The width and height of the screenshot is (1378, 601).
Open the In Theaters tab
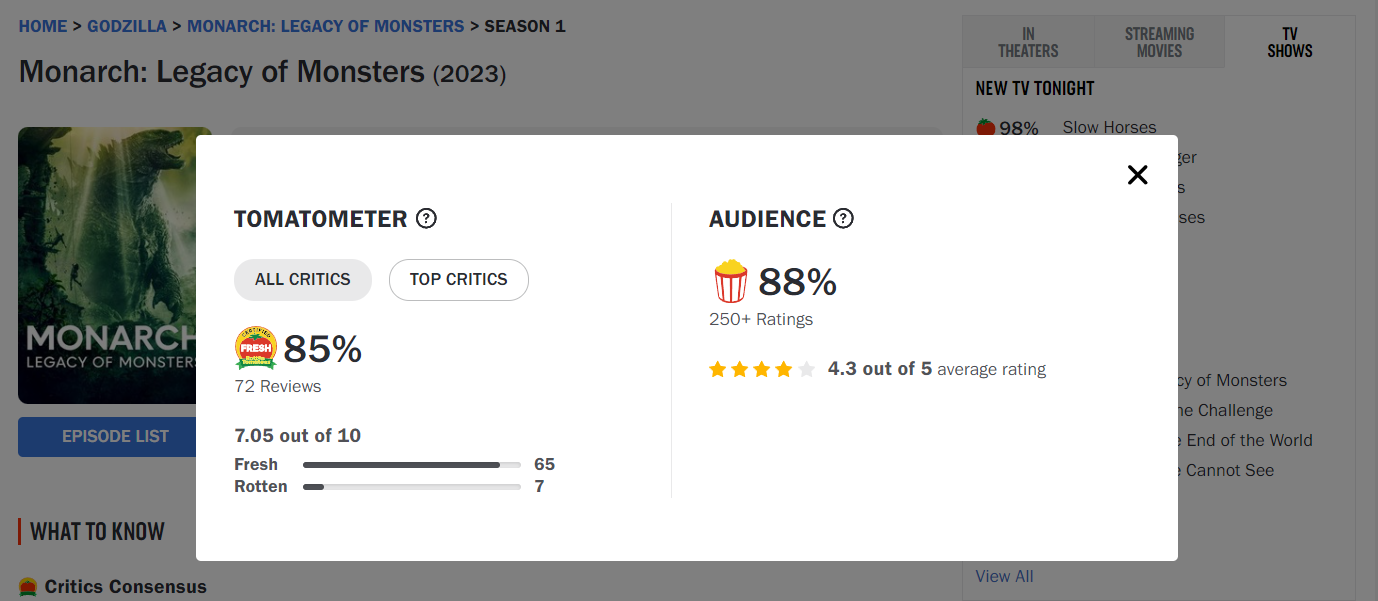click(x=1028, y=42)
